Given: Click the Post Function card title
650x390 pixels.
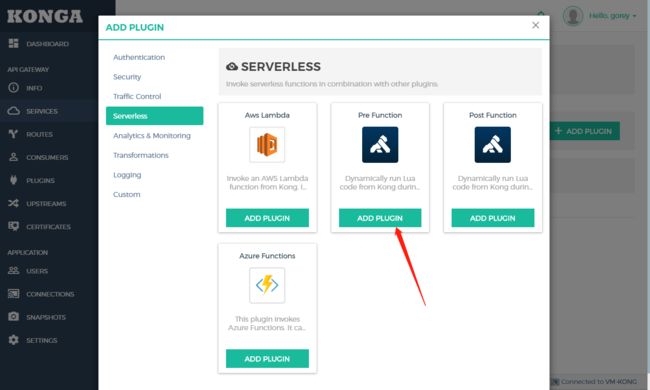Looking at the screenshot, I should click(492, 115).
